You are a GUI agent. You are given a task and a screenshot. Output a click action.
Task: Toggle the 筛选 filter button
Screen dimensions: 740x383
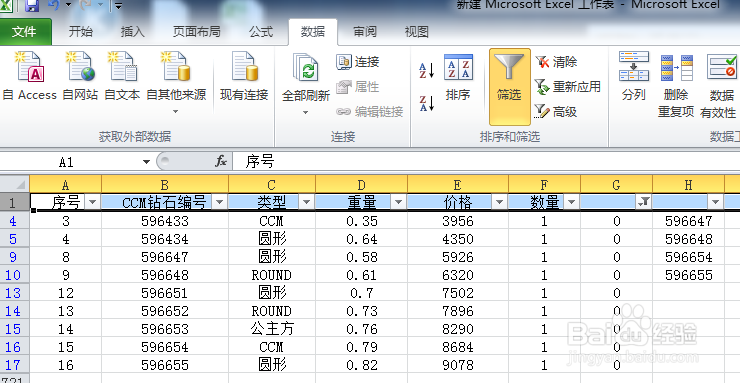tap(509, 87)
